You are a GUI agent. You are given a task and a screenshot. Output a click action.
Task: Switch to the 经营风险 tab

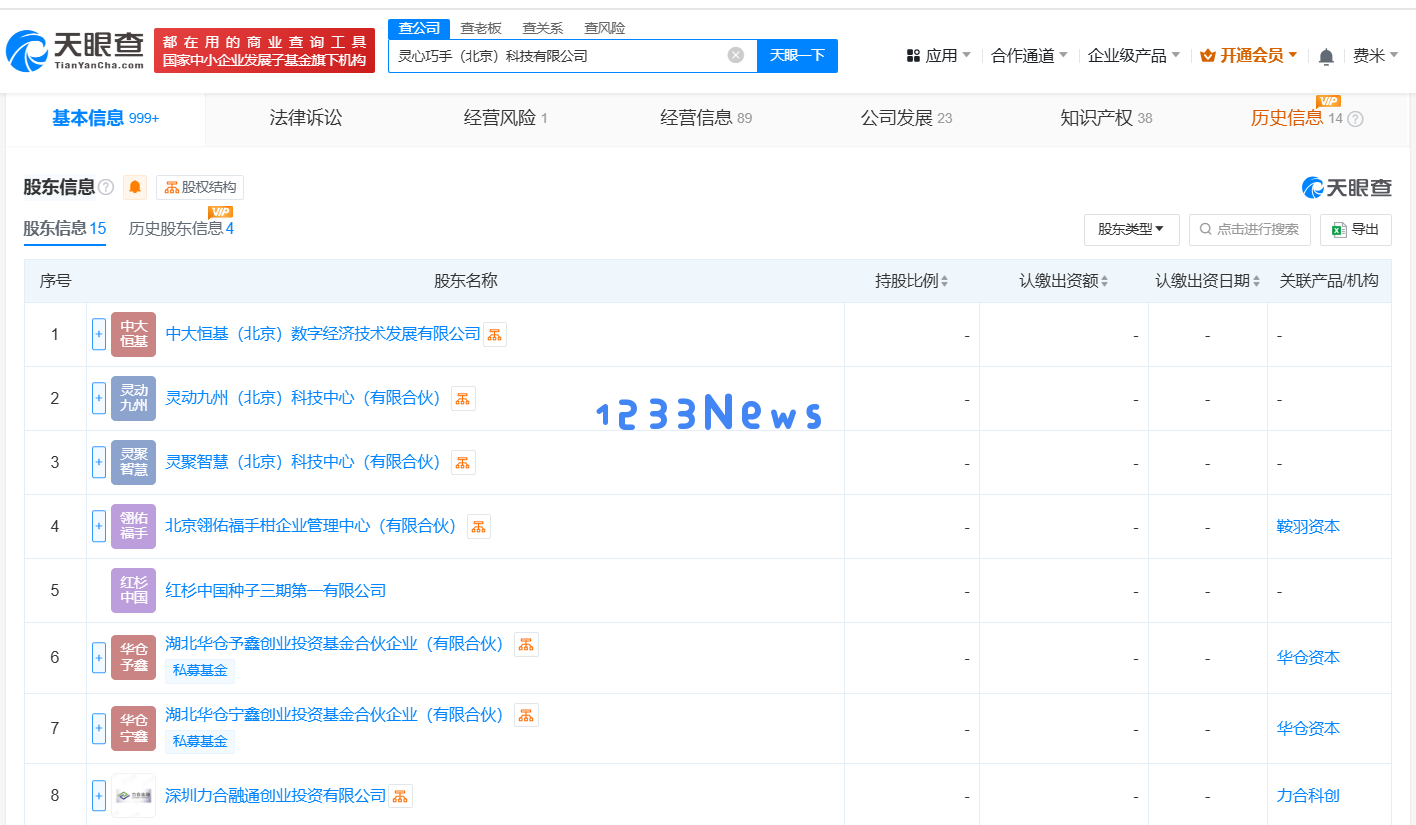tap(506, 118)
